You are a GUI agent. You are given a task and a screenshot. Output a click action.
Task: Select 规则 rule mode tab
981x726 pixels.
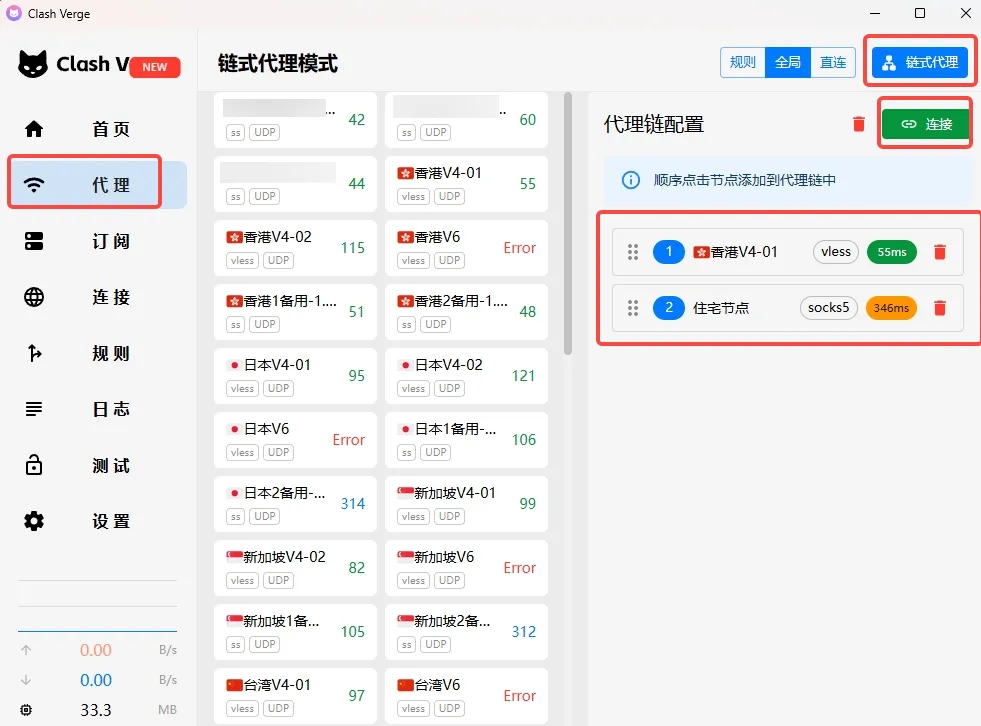[741, 62]
